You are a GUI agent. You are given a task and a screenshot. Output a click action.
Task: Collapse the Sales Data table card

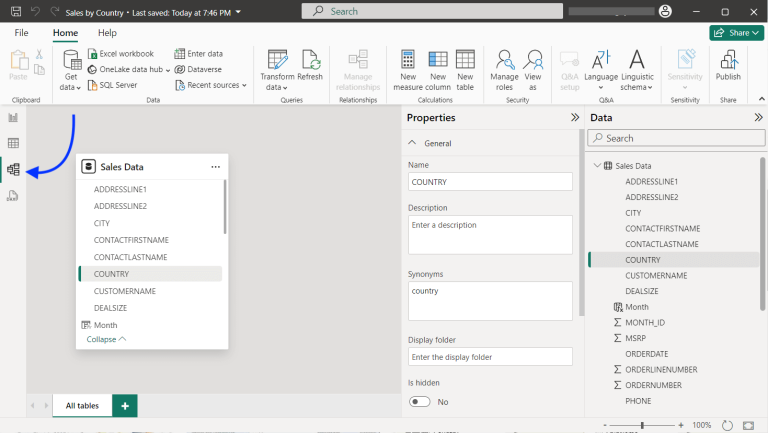pos(106,339)
